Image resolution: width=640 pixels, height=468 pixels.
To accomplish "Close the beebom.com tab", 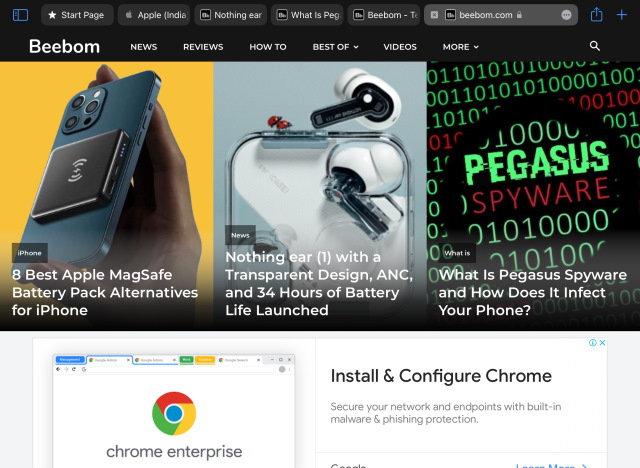I will [x=434, y=15].
